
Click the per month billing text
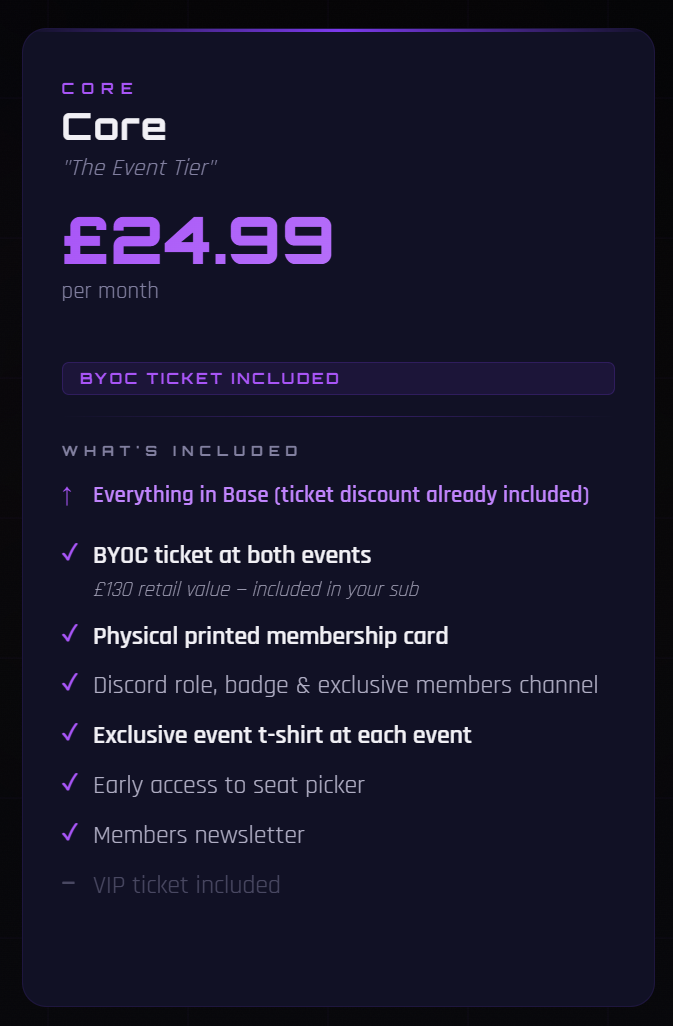[x=110, y=291]
